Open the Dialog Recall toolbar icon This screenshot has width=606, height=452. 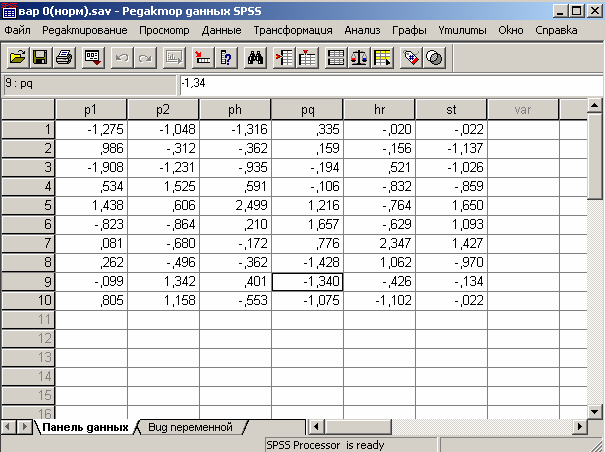(x=93, y=58)
